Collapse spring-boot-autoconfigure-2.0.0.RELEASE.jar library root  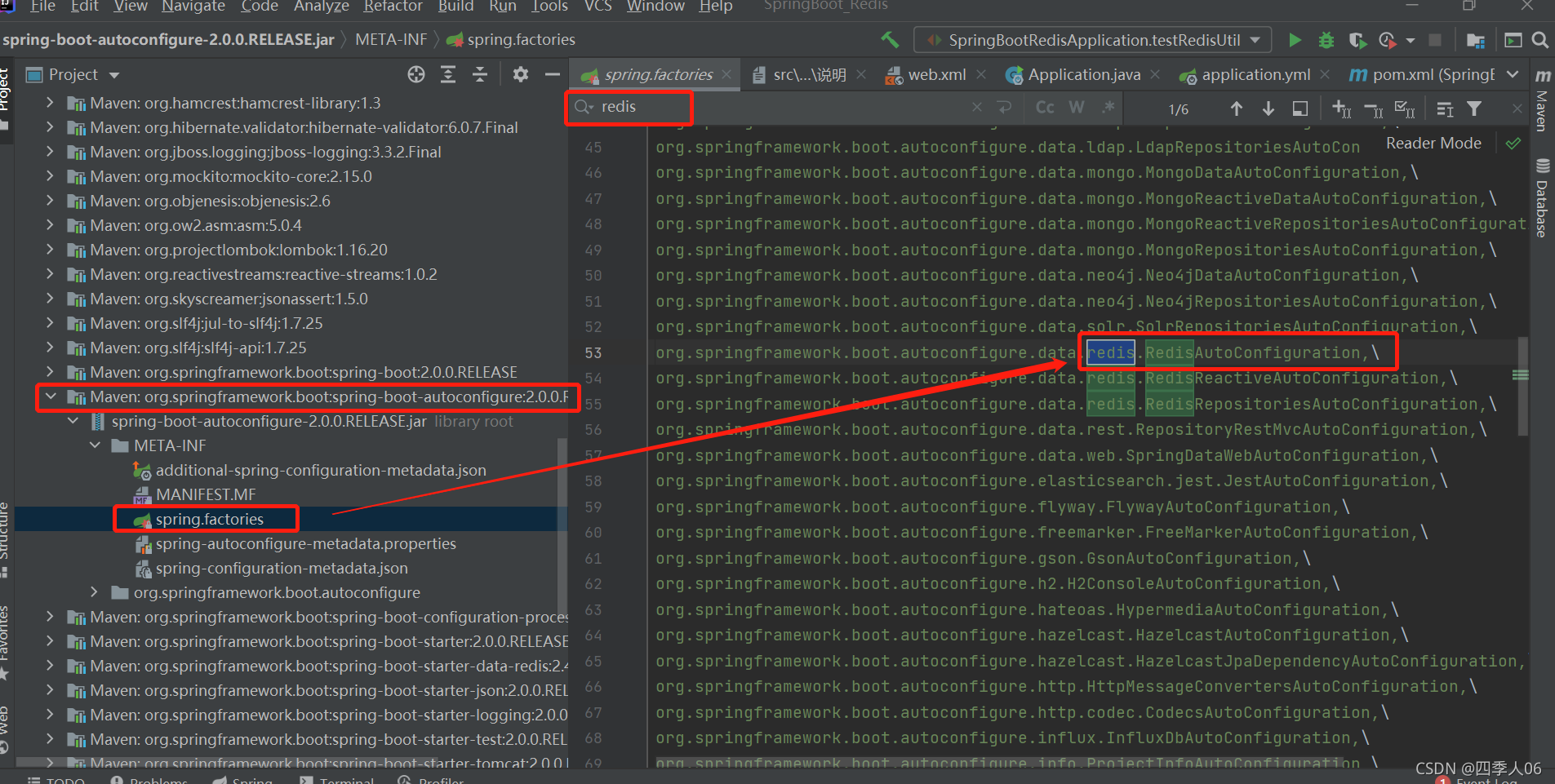[73, 421]
